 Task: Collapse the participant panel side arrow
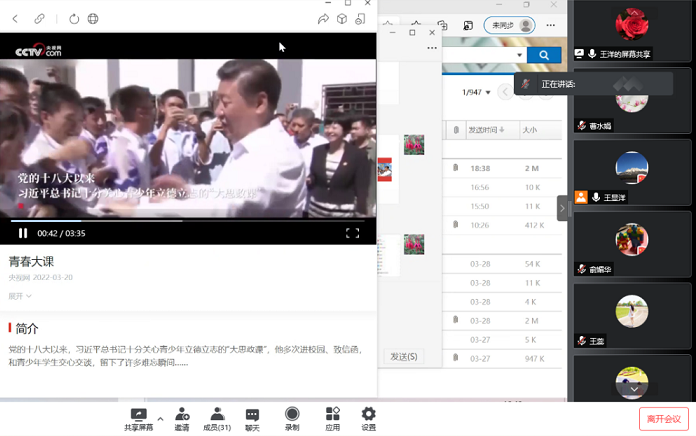pyautogui.click(x=562, y=208)
